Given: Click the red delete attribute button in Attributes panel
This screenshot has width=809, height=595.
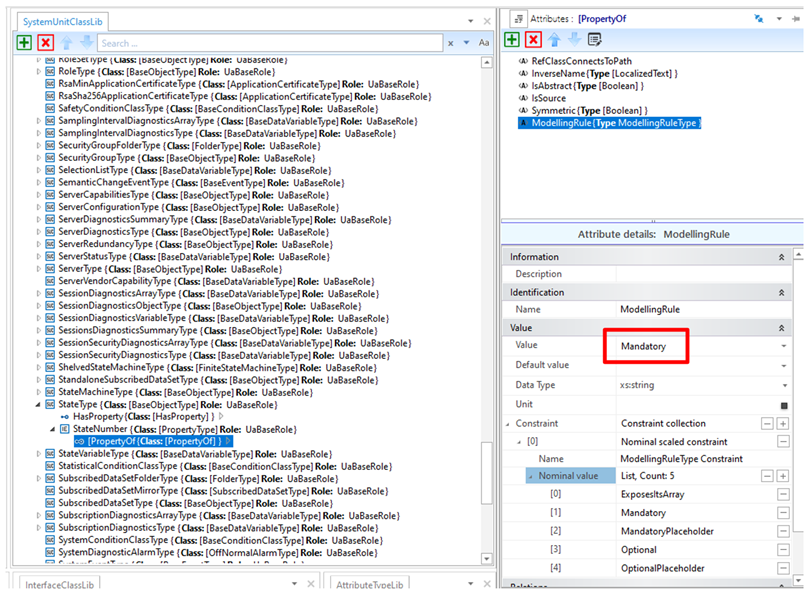Looking at the screenshot, I should 533,39.
